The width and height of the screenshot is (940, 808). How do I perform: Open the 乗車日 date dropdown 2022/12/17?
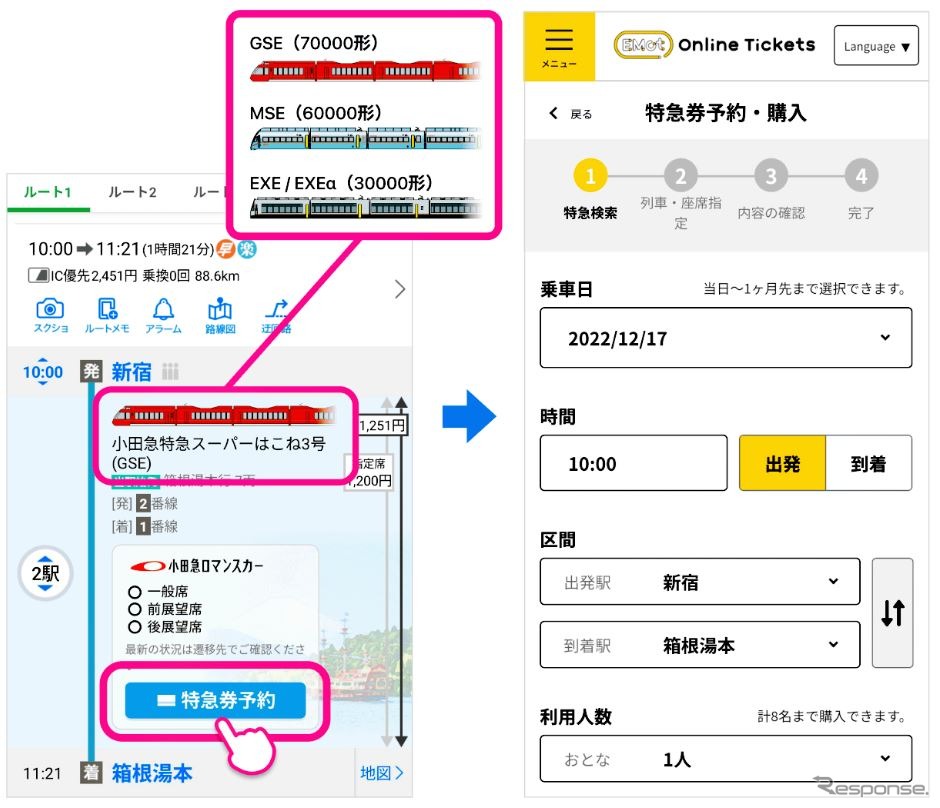[x=725, y=338]
